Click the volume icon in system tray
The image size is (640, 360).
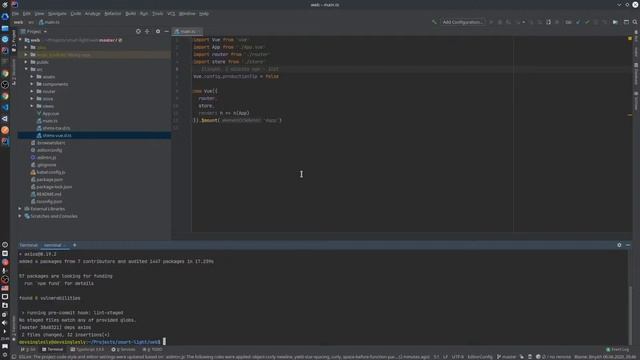[5, 323]
